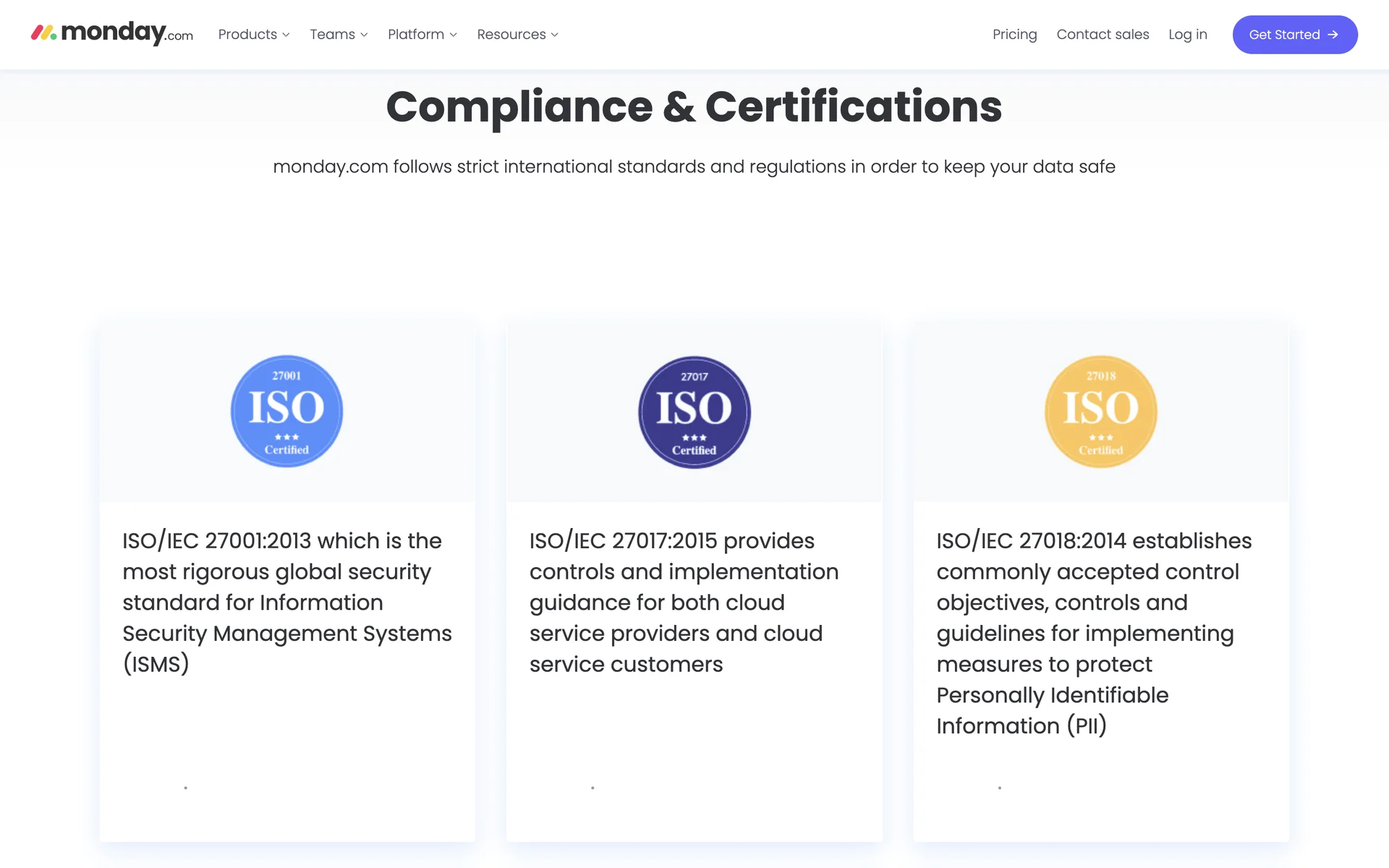Click the navy ISO 27017 certified badge
The image size is (1389, 868).
click(694, 412)
